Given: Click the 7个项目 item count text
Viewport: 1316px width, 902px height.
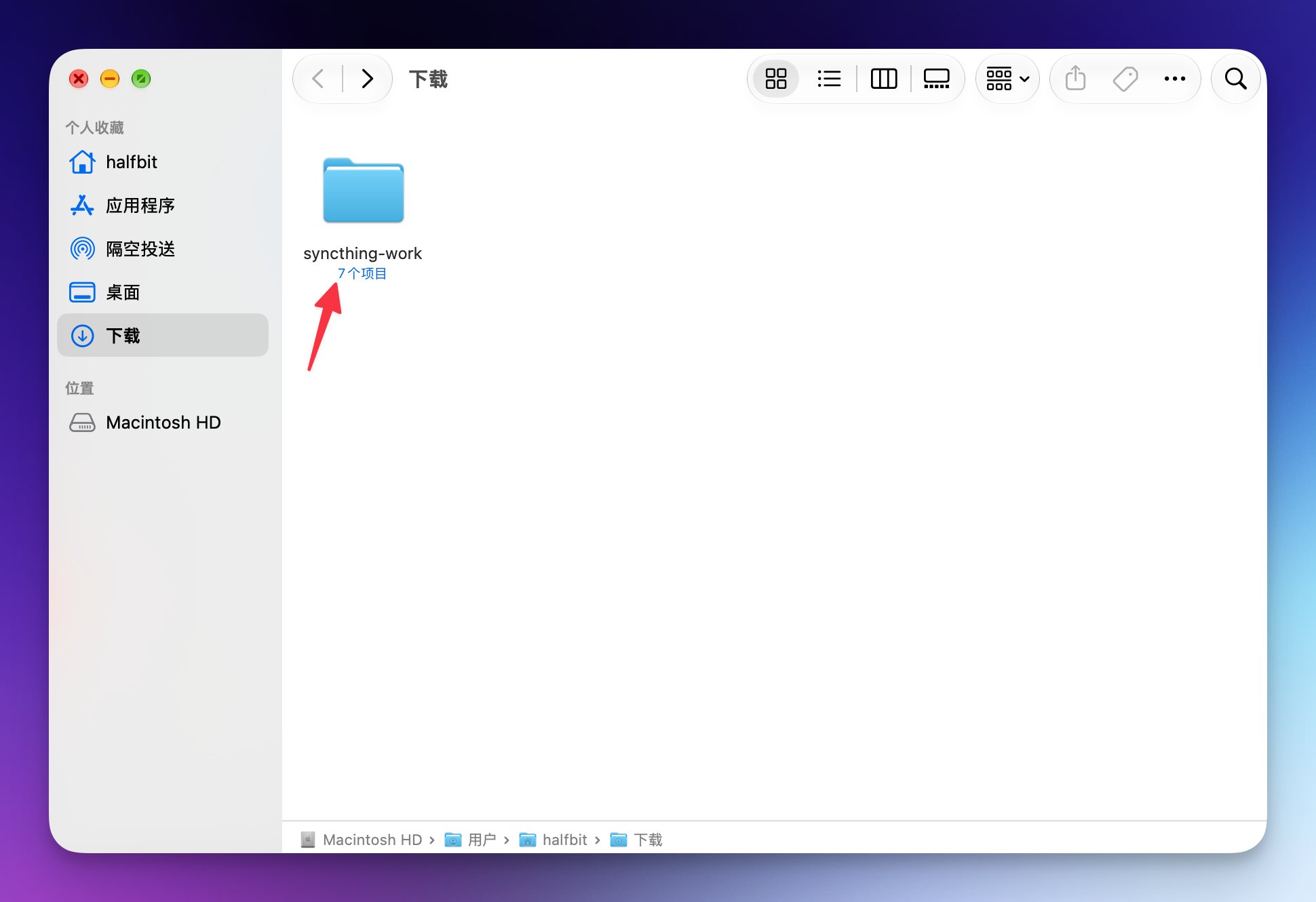Looking at the screenshot, I should point(362,273).
